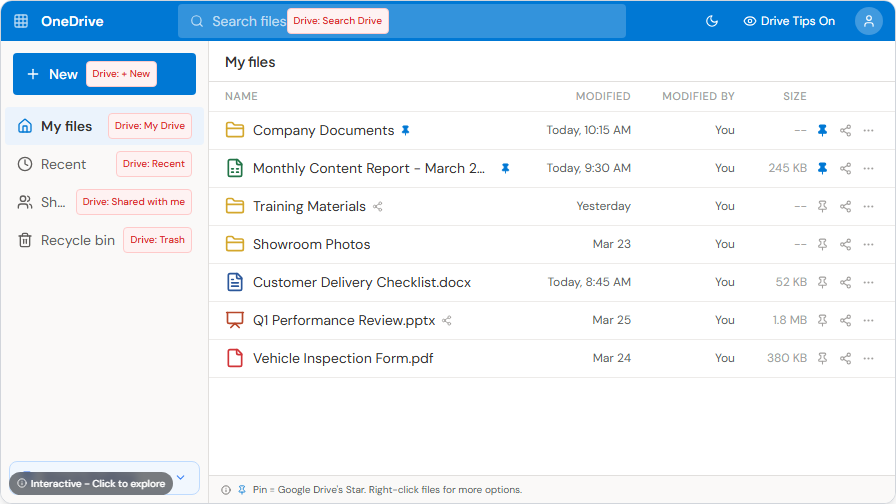Click the New button
The image size is (896, 504).
click(104, 74)
